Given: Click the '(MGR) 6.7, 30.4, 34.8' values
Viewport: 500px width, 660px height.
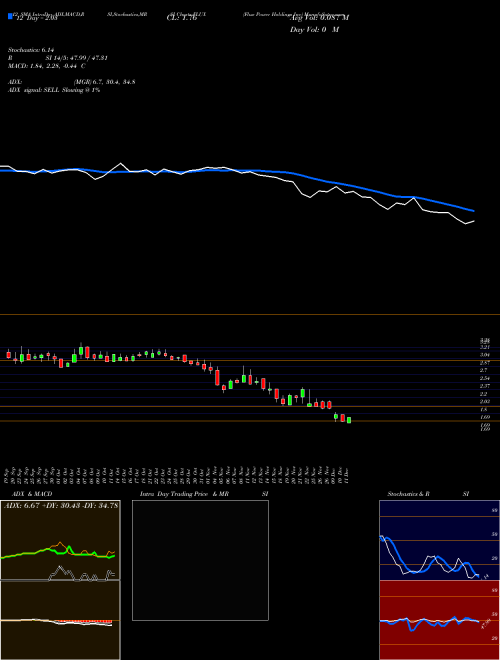Looking at the screenshot, I should point(104,82).
